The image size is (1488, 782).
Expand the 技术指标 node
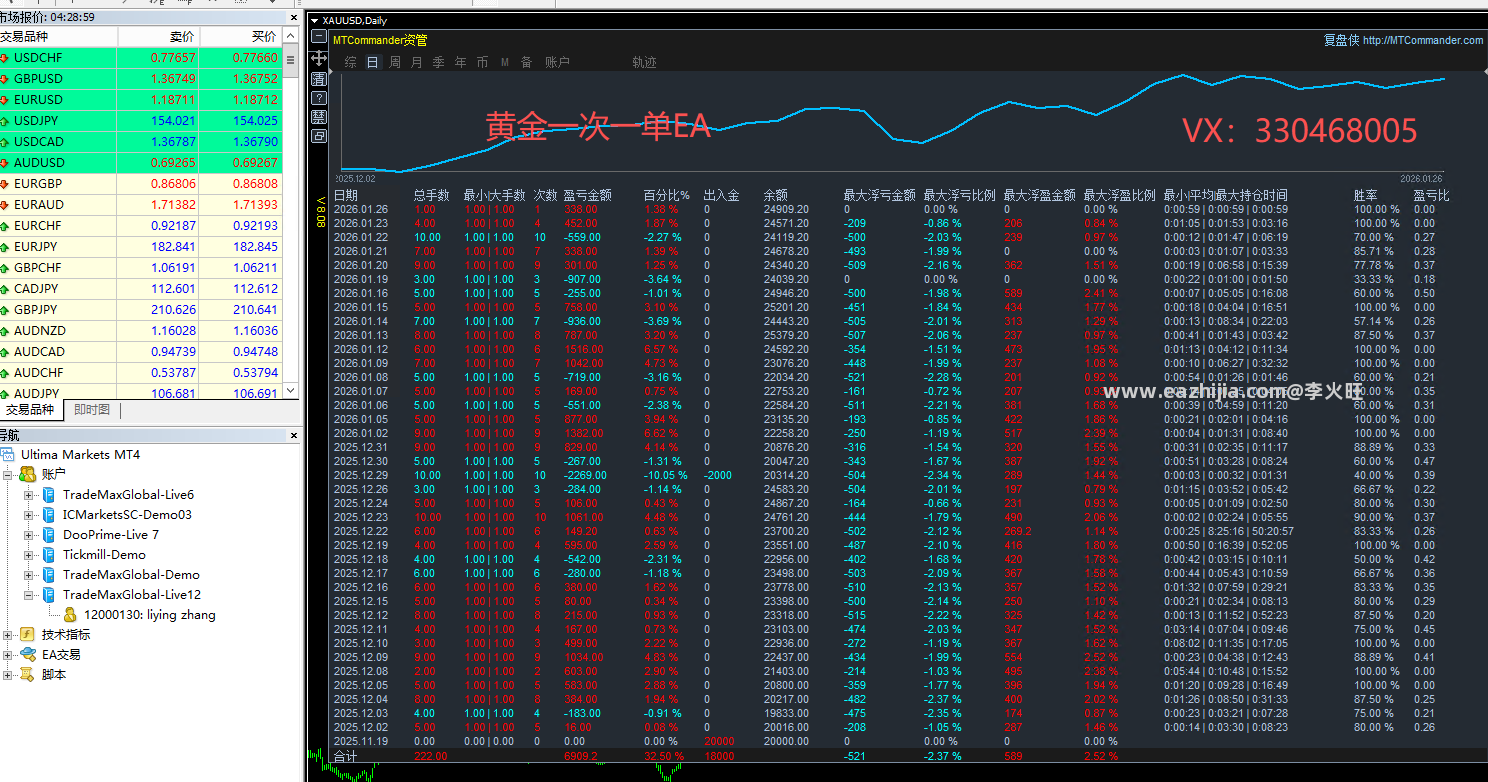pyautogui.click(x=8, y=635)
